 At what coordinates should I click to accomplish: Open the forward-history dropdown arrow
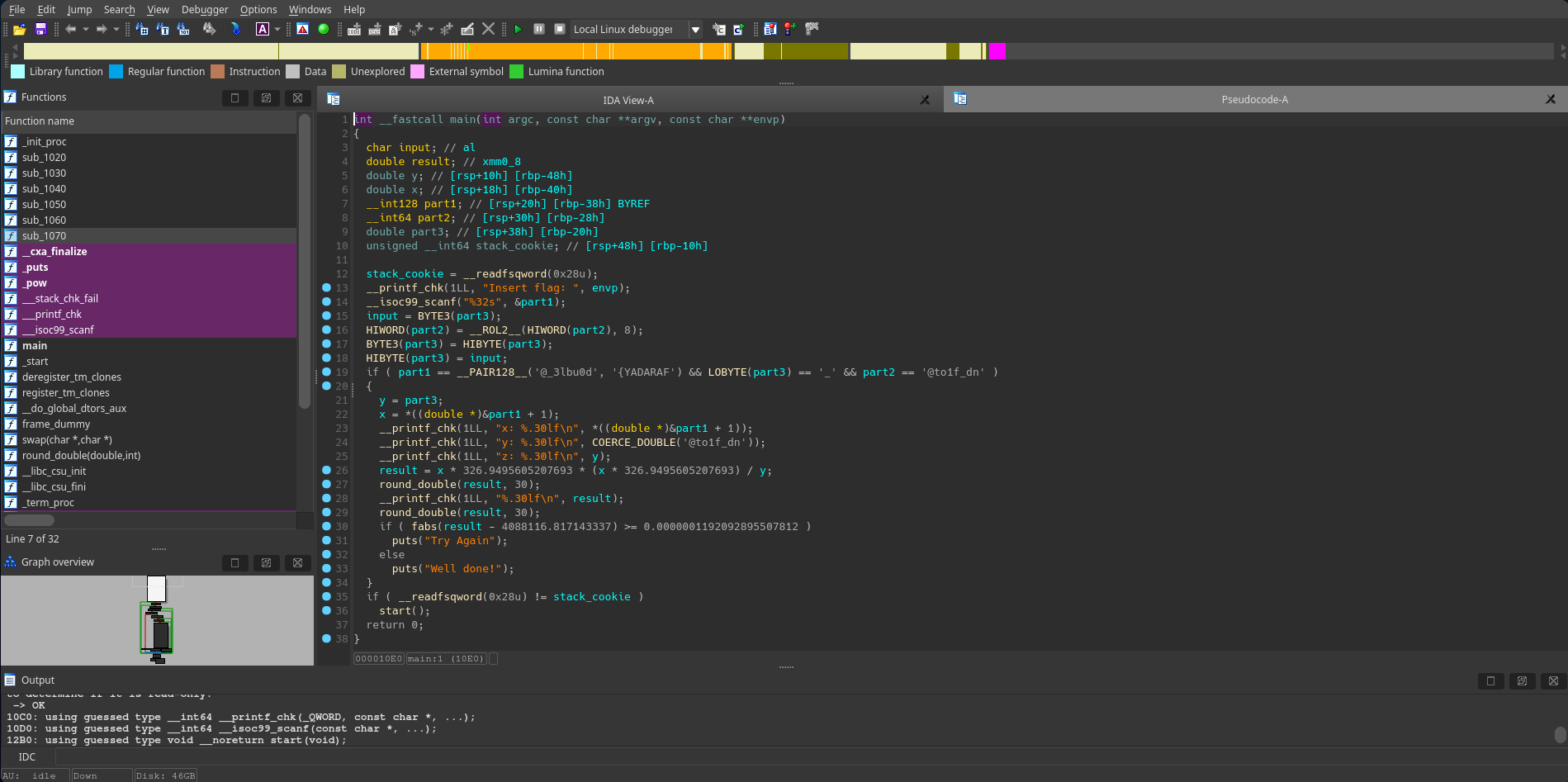point(116,29)
